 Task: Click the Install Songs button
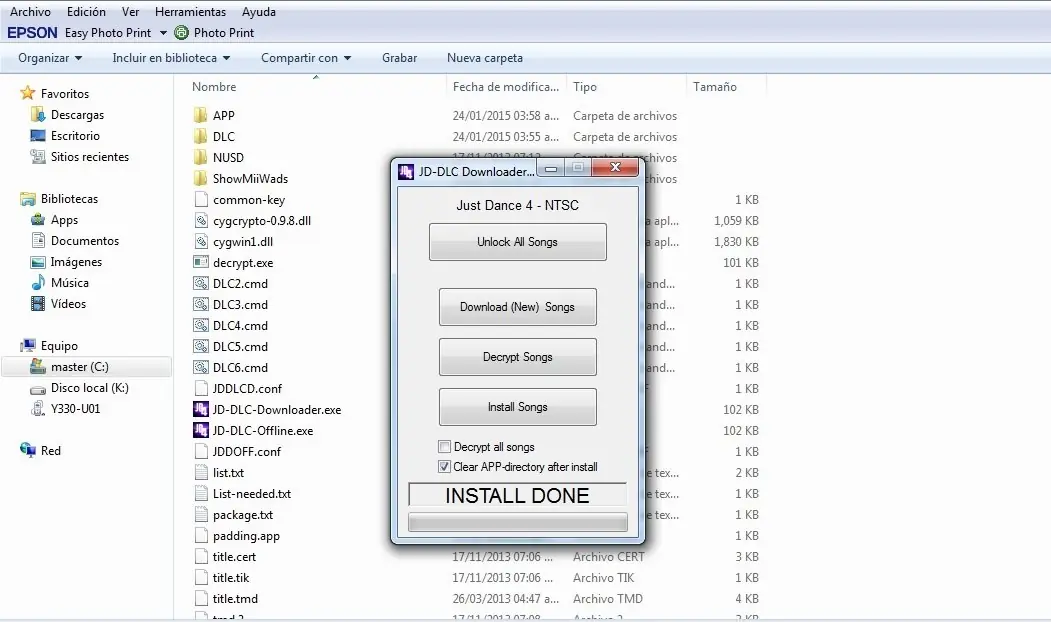point(517,407)
